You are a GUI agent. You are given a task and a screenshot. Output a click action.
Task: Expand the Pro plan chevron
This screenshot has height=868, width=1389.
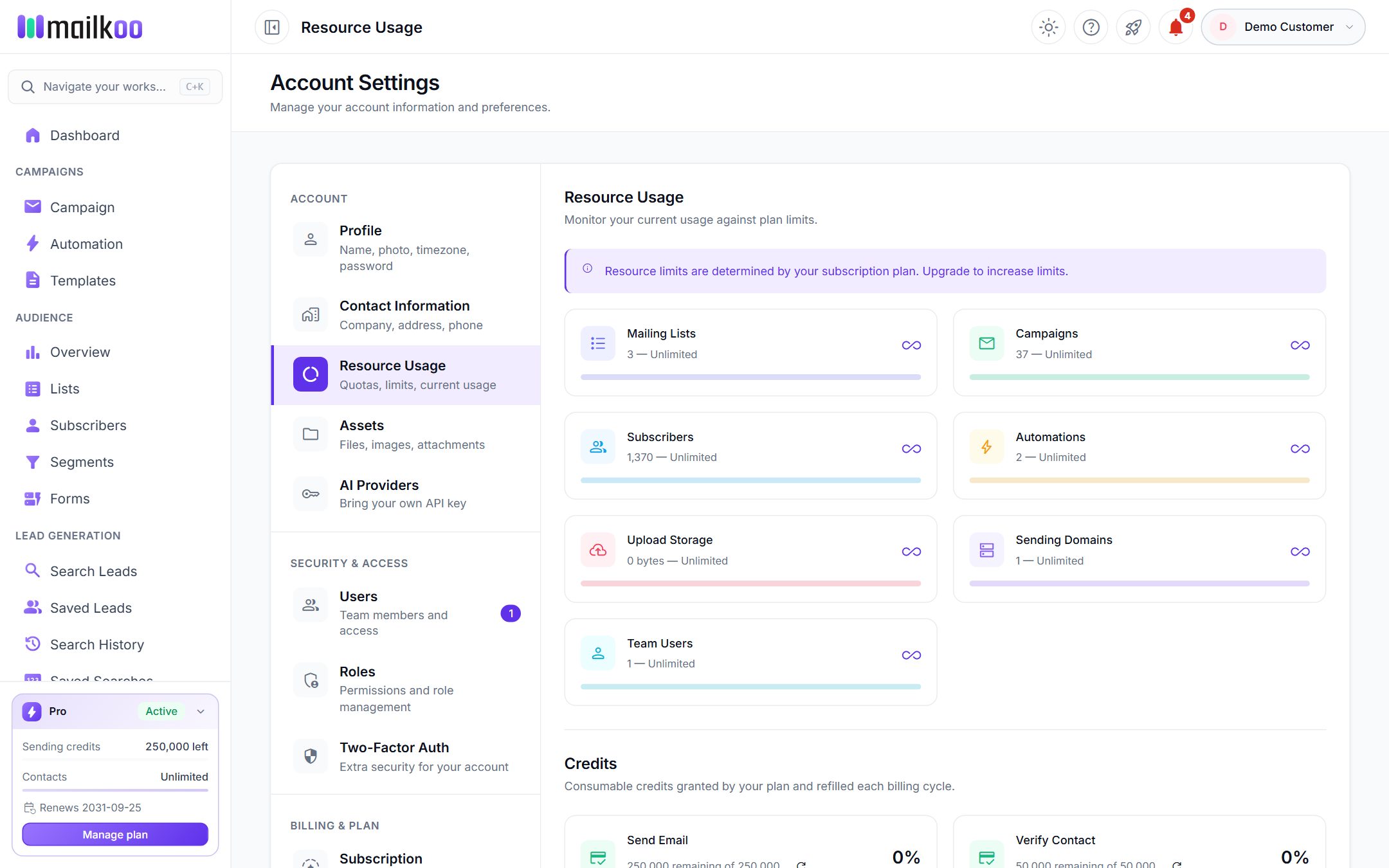click(x=201, y=711)
